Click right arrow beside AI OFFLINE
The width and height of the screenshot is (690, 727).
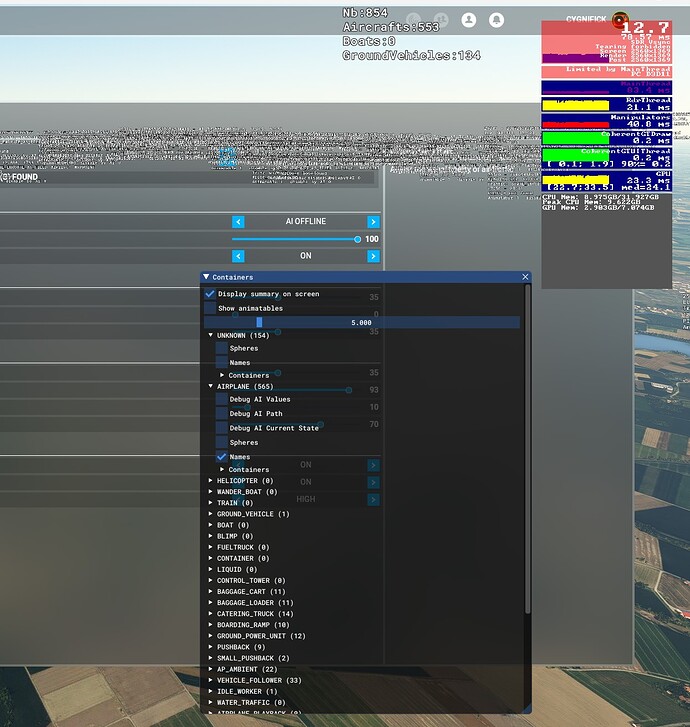373,222
